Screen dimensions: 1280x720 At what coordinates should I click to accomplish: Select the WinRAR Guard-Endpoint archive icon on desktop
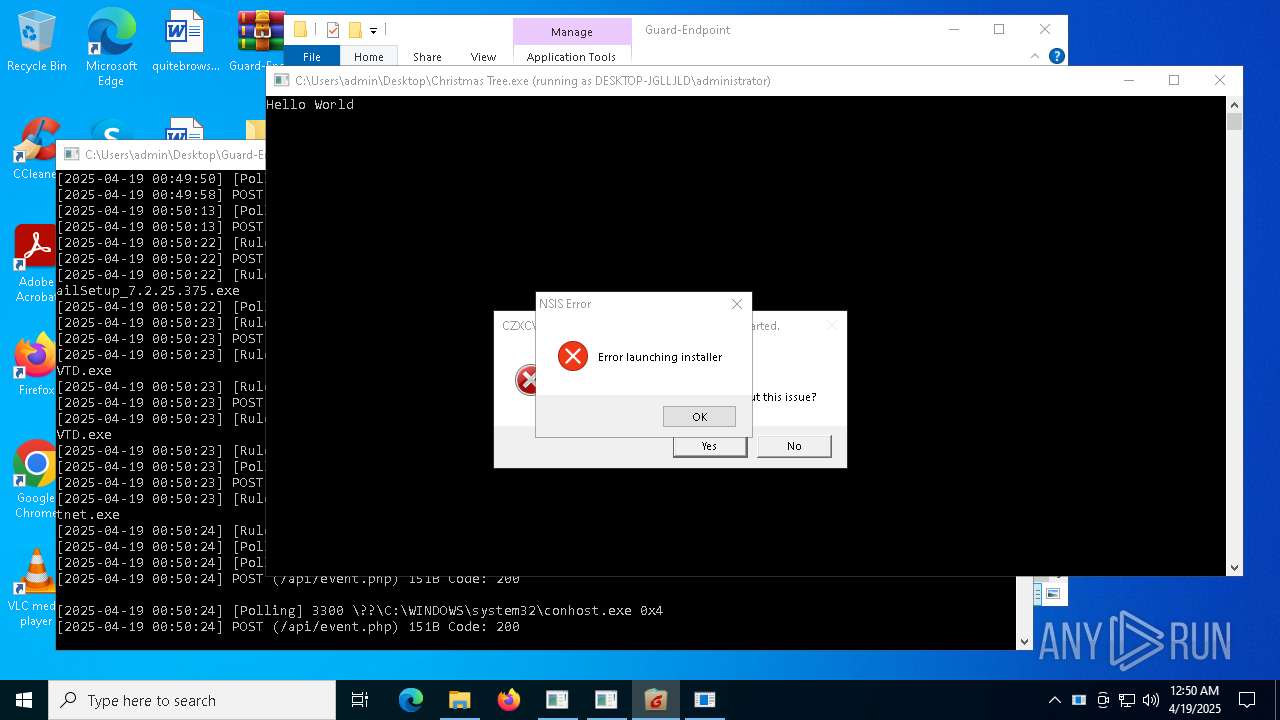pyautogui.click(x=259, y=40)
